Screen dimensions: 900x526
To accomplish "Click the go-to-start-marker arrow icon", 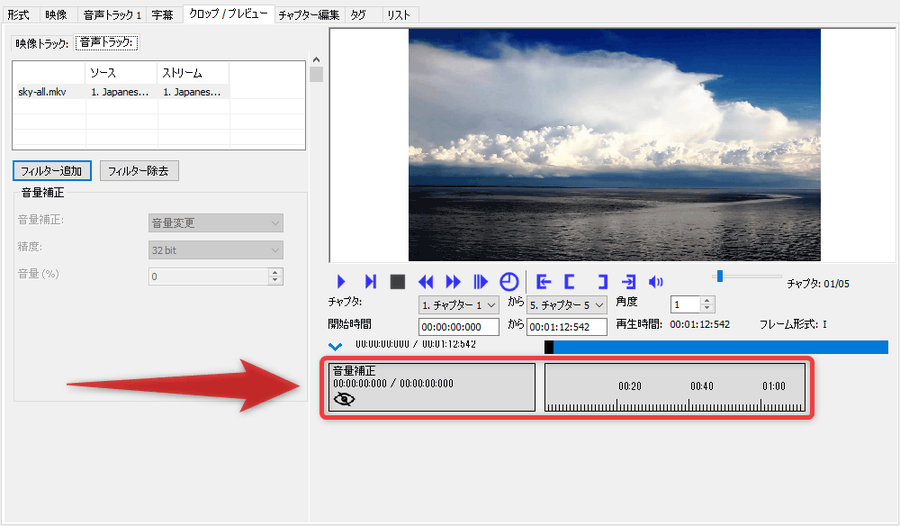I will point(543,281).
